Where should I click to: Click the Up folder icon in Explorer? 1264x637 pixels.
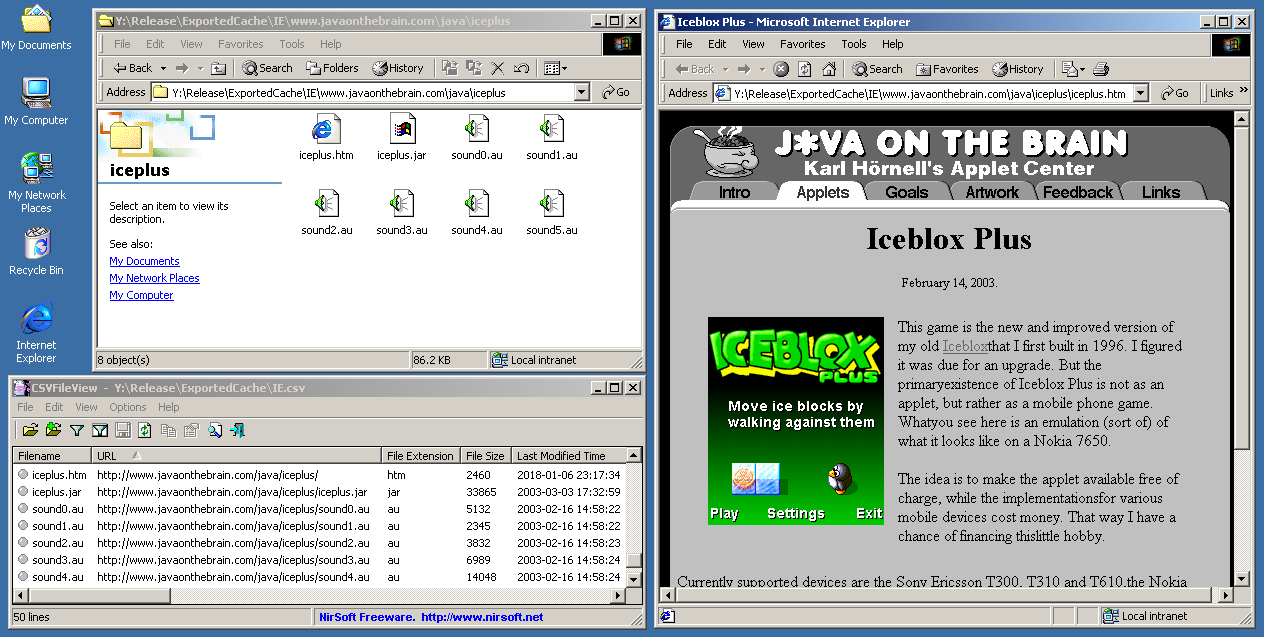219,68
